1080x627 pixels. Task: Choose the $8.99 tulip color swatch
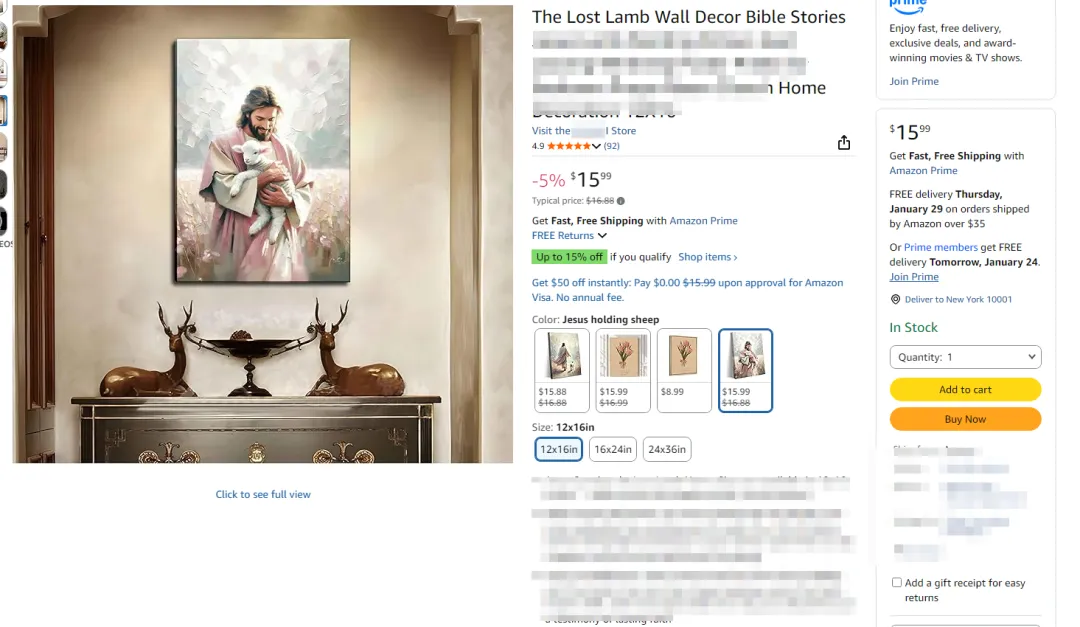pos(684,371)
